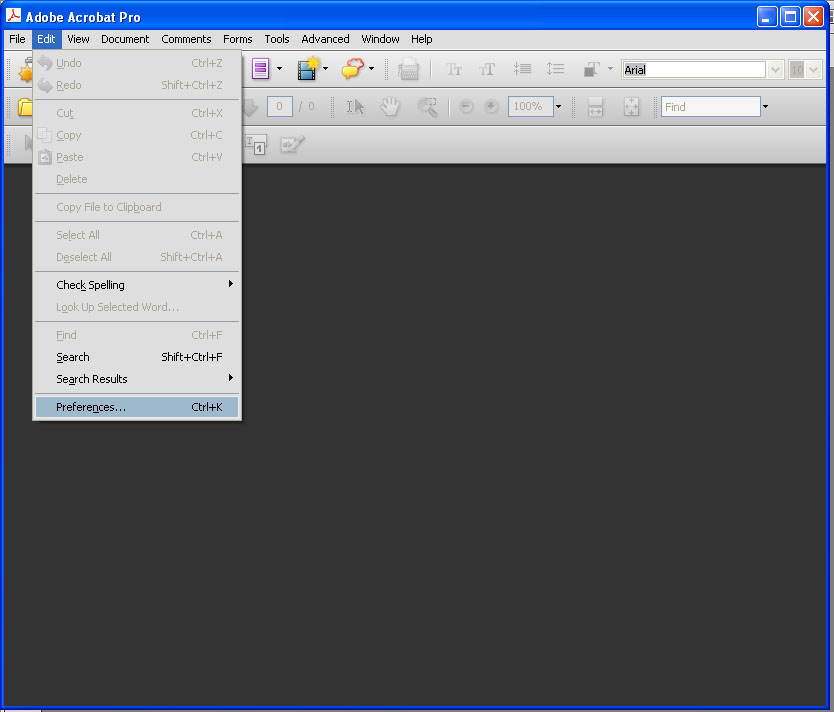Open the Forms menu

coord(238,39)
